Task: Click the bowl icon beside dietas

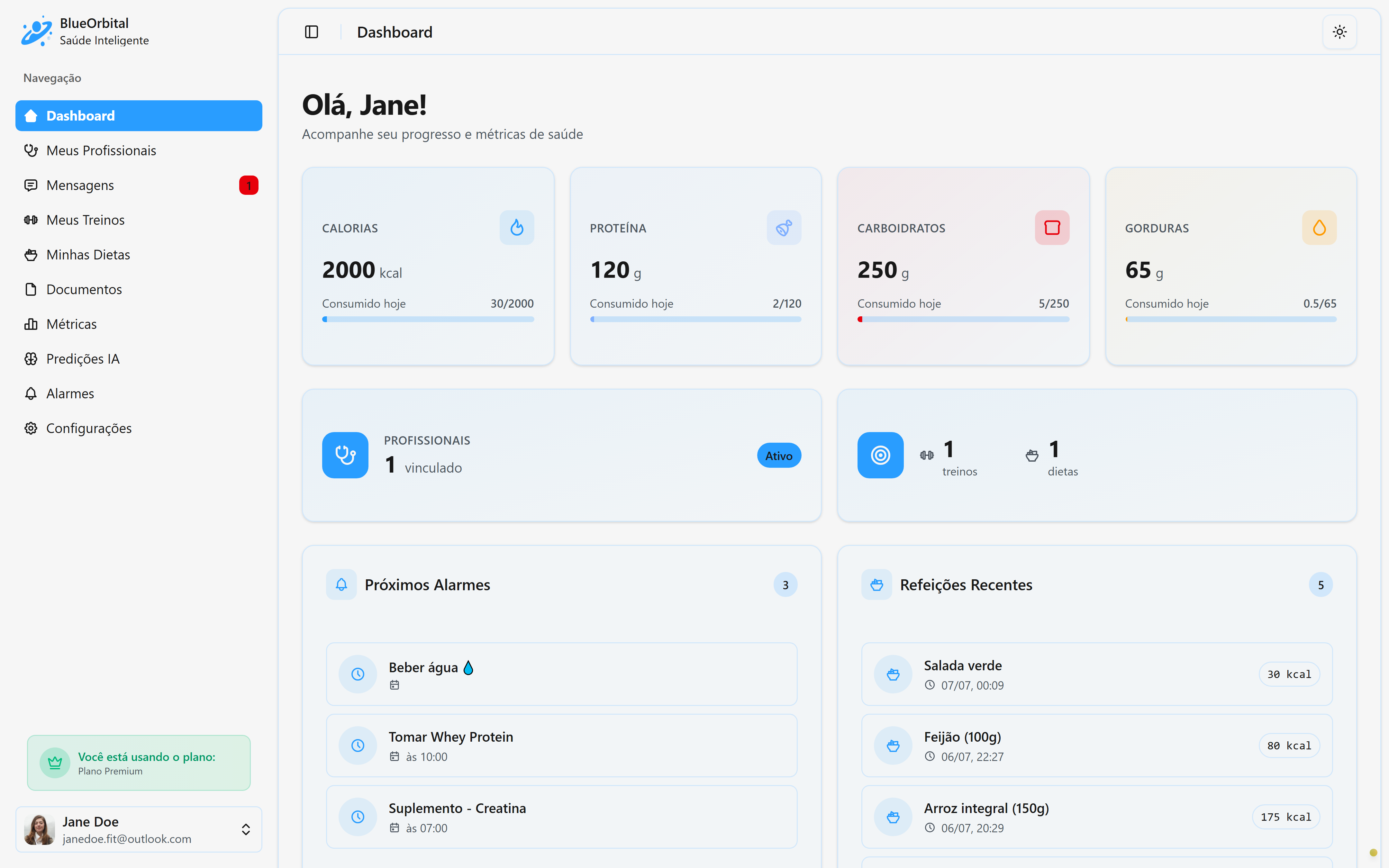Action: [1032, 456]
